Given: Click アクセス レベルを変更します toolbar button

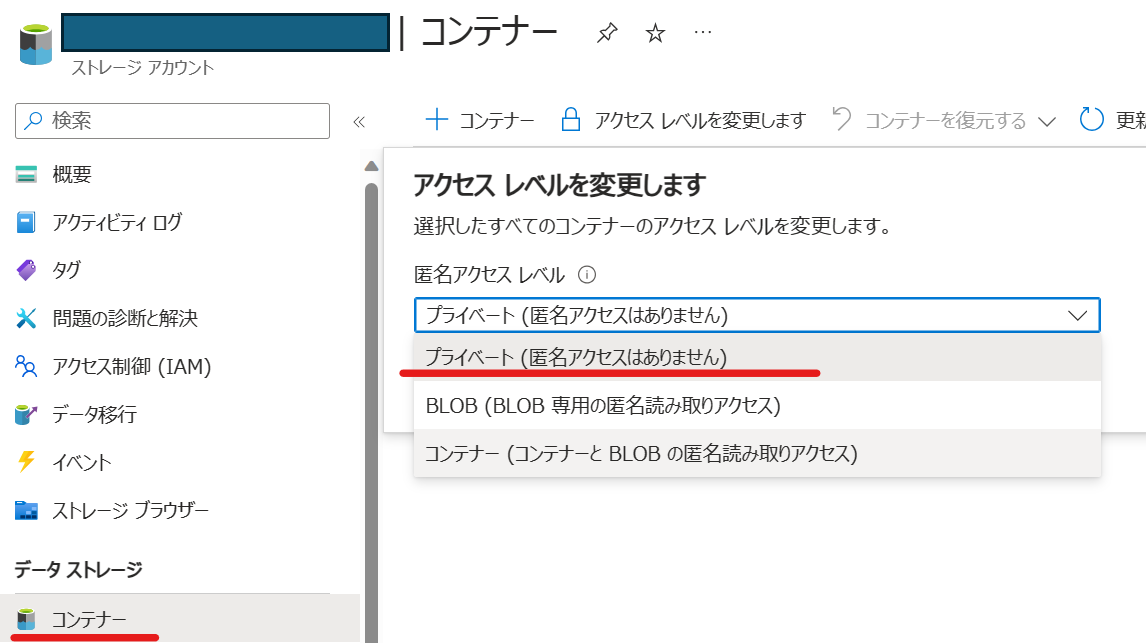Looking at the screenshot, I should tap(683, 119).
